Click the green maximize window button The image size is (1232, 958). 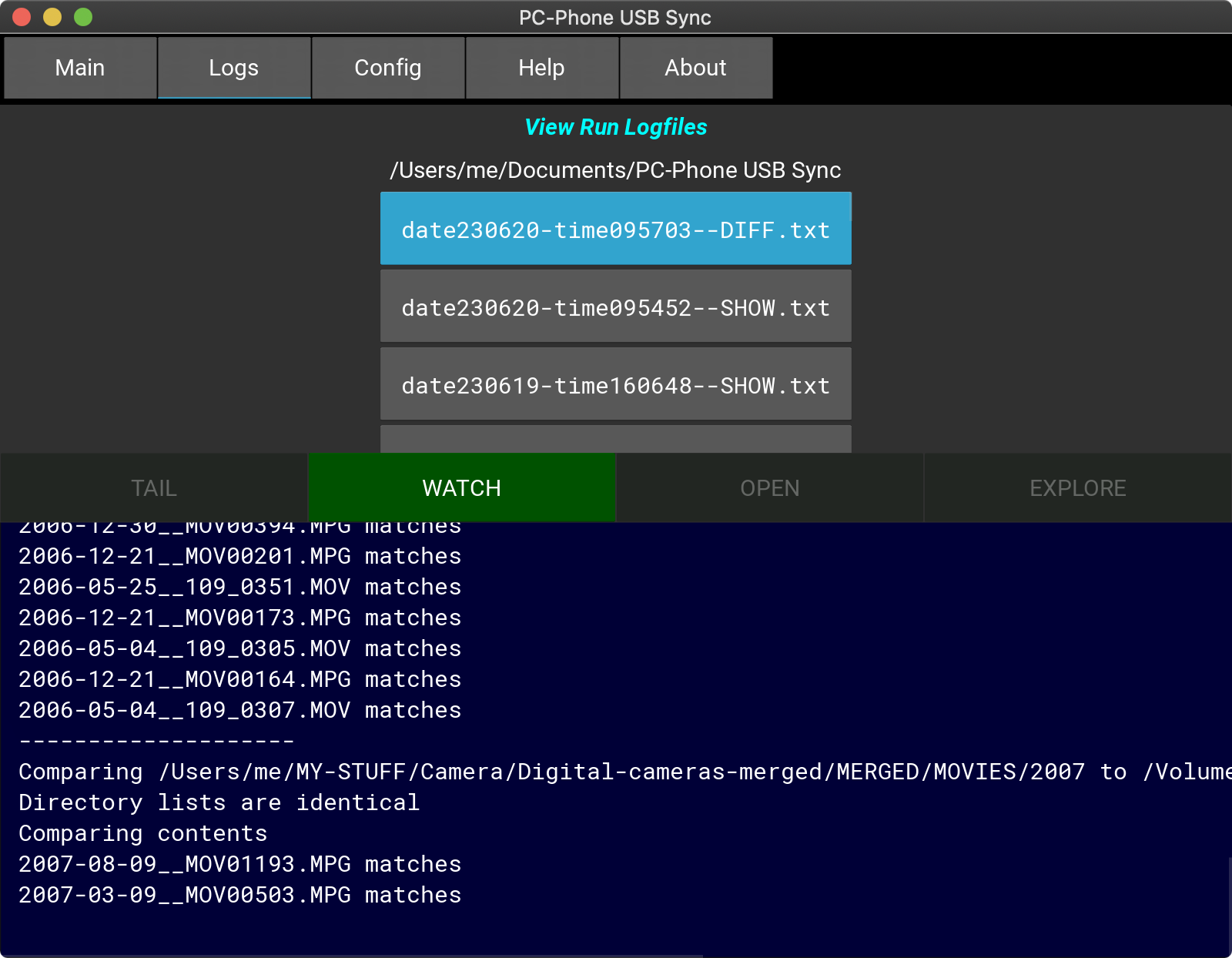pos(83,17)
